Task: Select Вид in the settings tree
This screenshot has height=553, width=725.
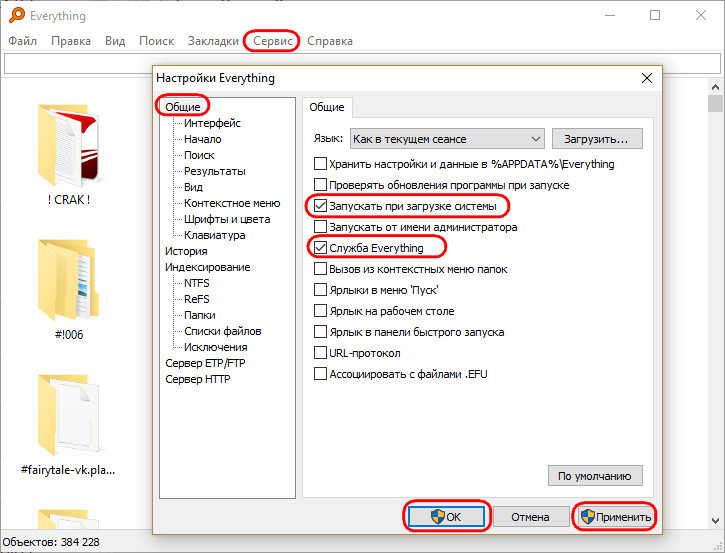Action: point(193,187)
